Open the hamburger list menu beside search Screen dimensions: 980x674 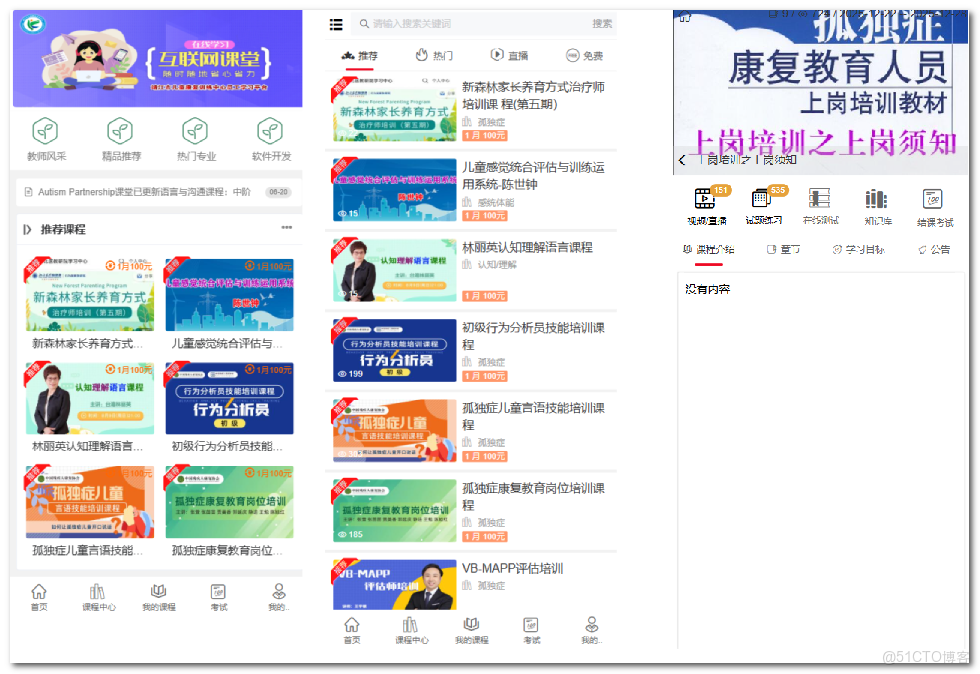pos(336,23)
